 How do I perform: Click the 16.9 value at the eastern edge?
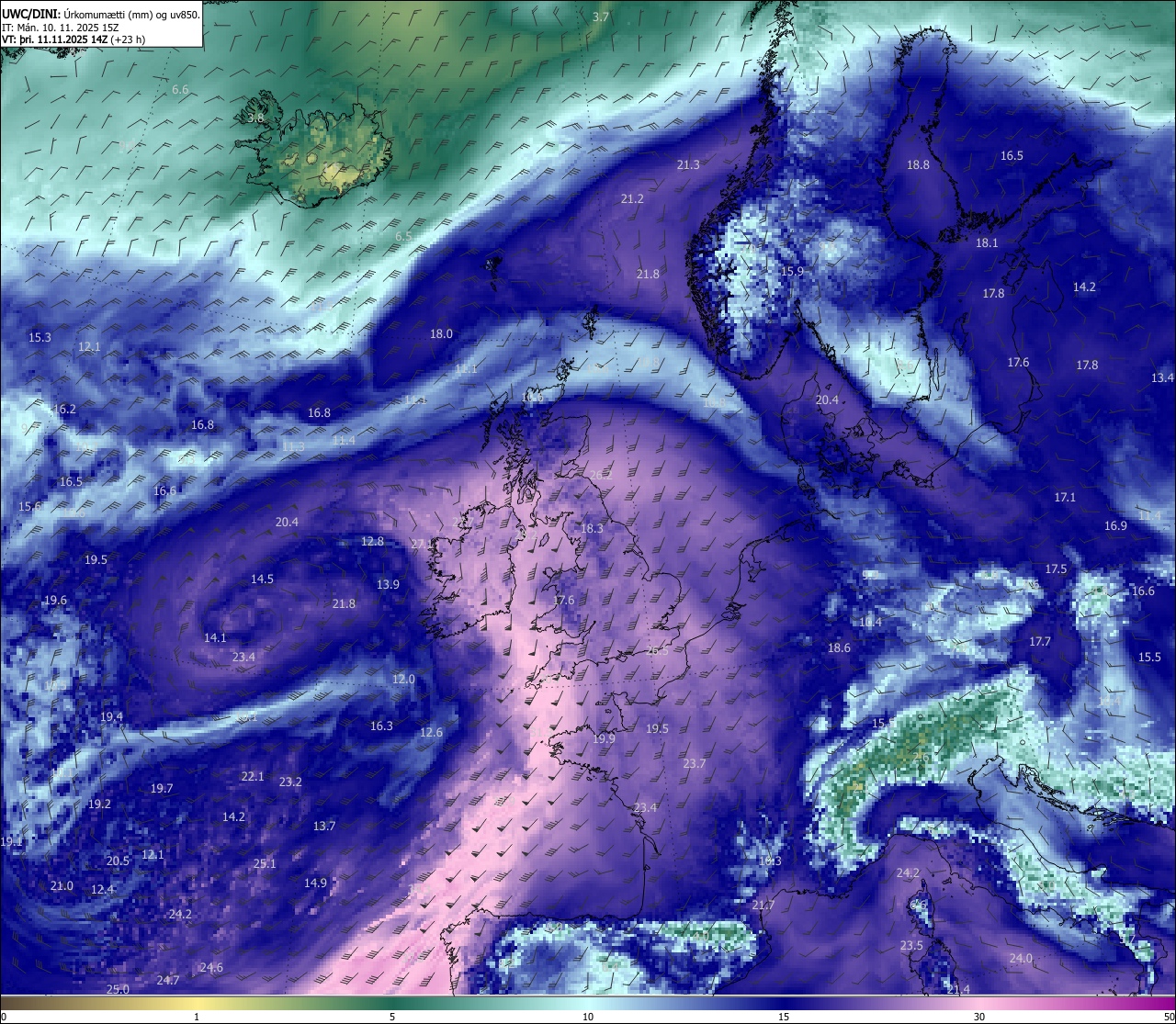(x=1115, y=526)
